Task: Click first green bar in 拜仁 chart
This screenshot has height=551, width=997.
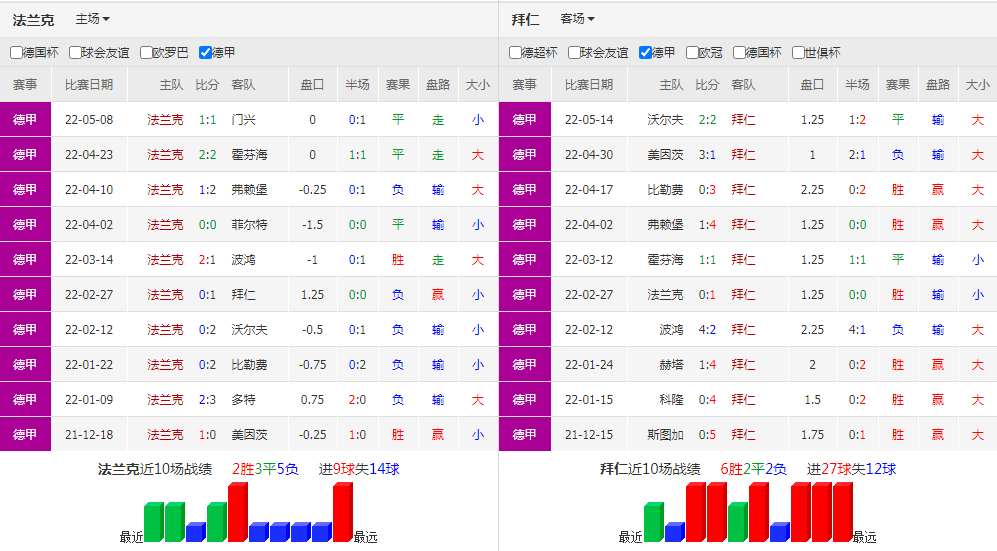Action: click(654, 522)
